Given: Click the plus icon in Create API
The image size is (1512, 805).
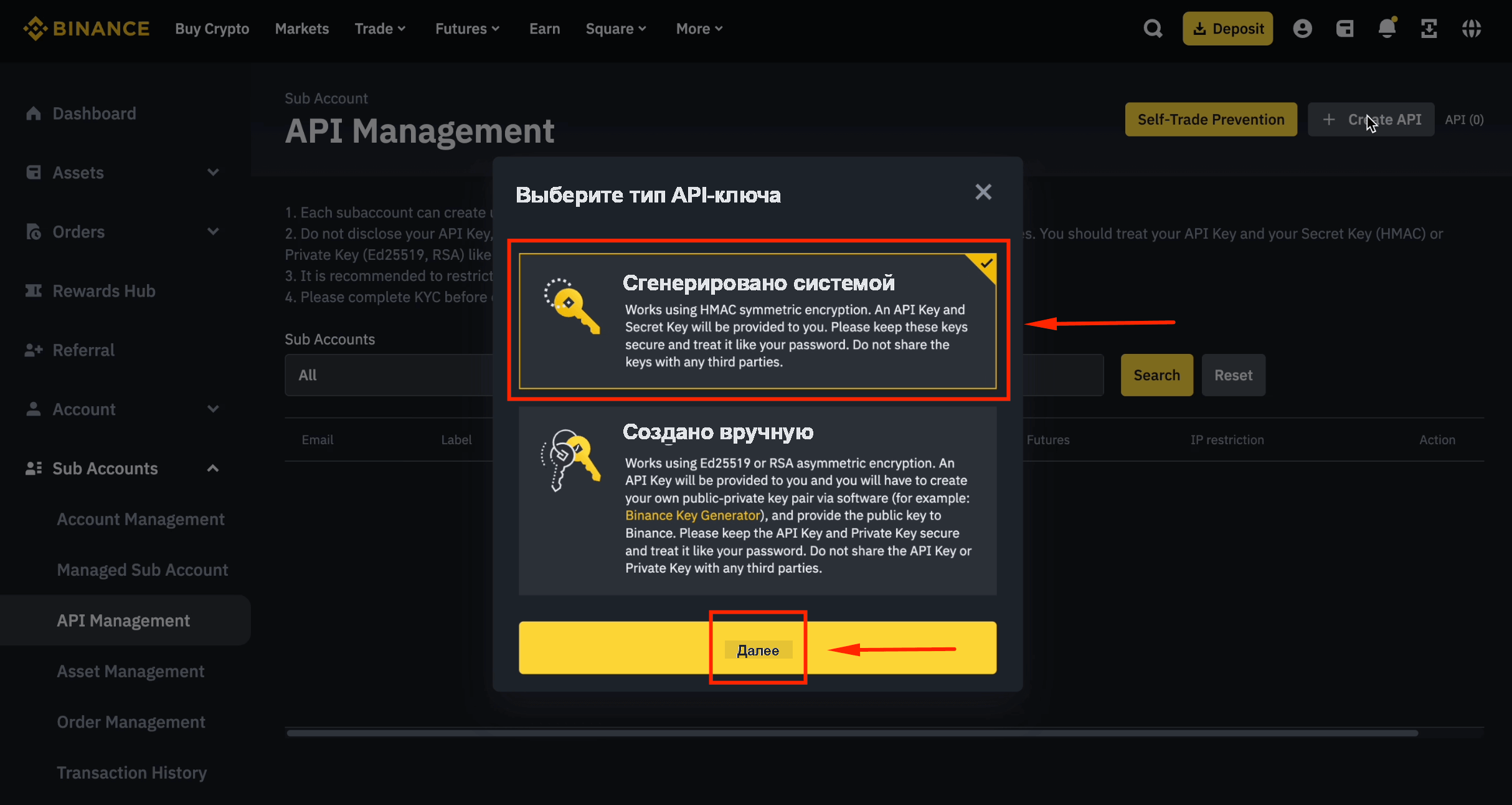Looking at the screenshot, I should tap(1328, 120).
